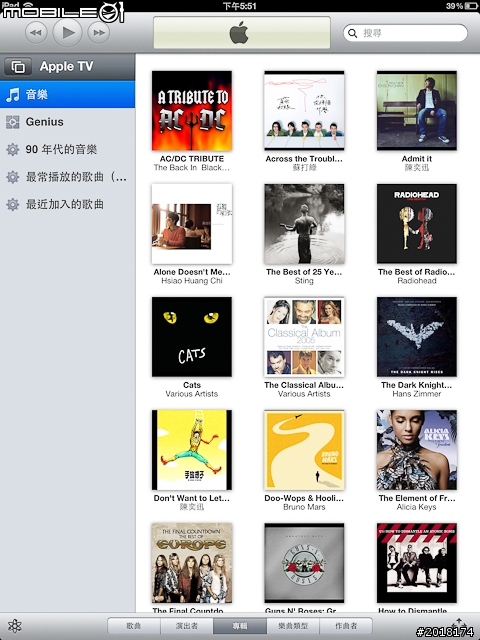480x640 pixels.
Task: Switch to the 專輯 tab
Action: pos(240,626)
